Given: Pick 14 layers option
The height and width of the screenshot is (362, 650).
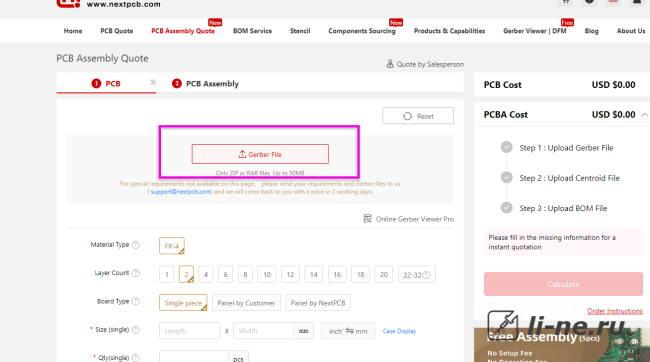Looking at the screenshot, I should click(314, 275).
